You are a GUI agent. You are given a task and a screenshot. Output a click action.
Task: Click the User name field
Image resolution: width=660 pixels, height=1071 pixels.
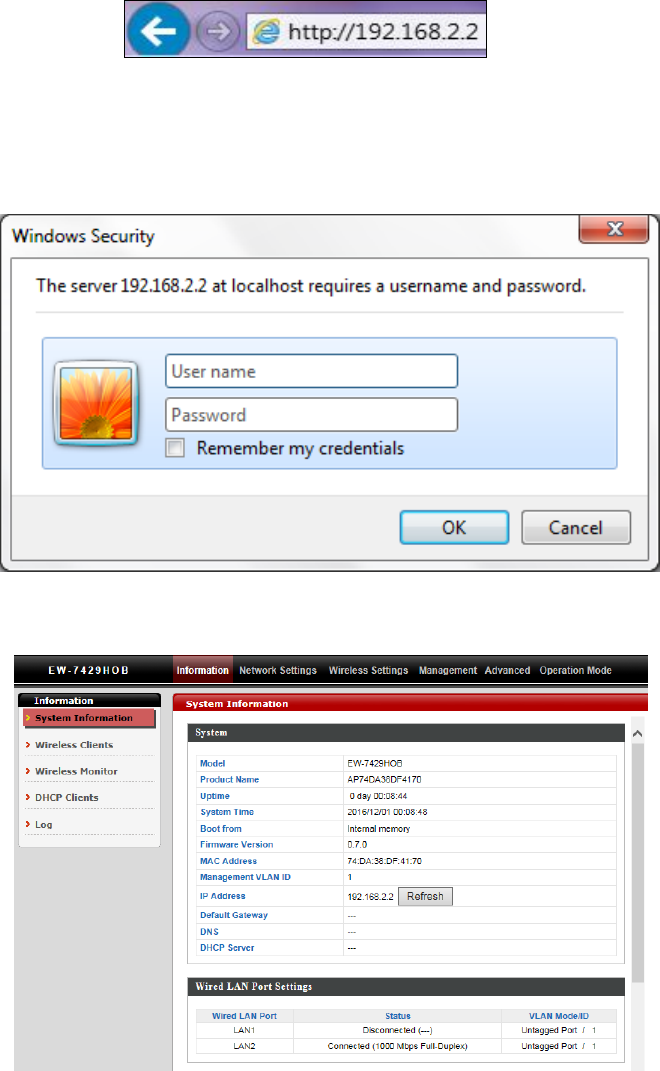tap(312, 371)
